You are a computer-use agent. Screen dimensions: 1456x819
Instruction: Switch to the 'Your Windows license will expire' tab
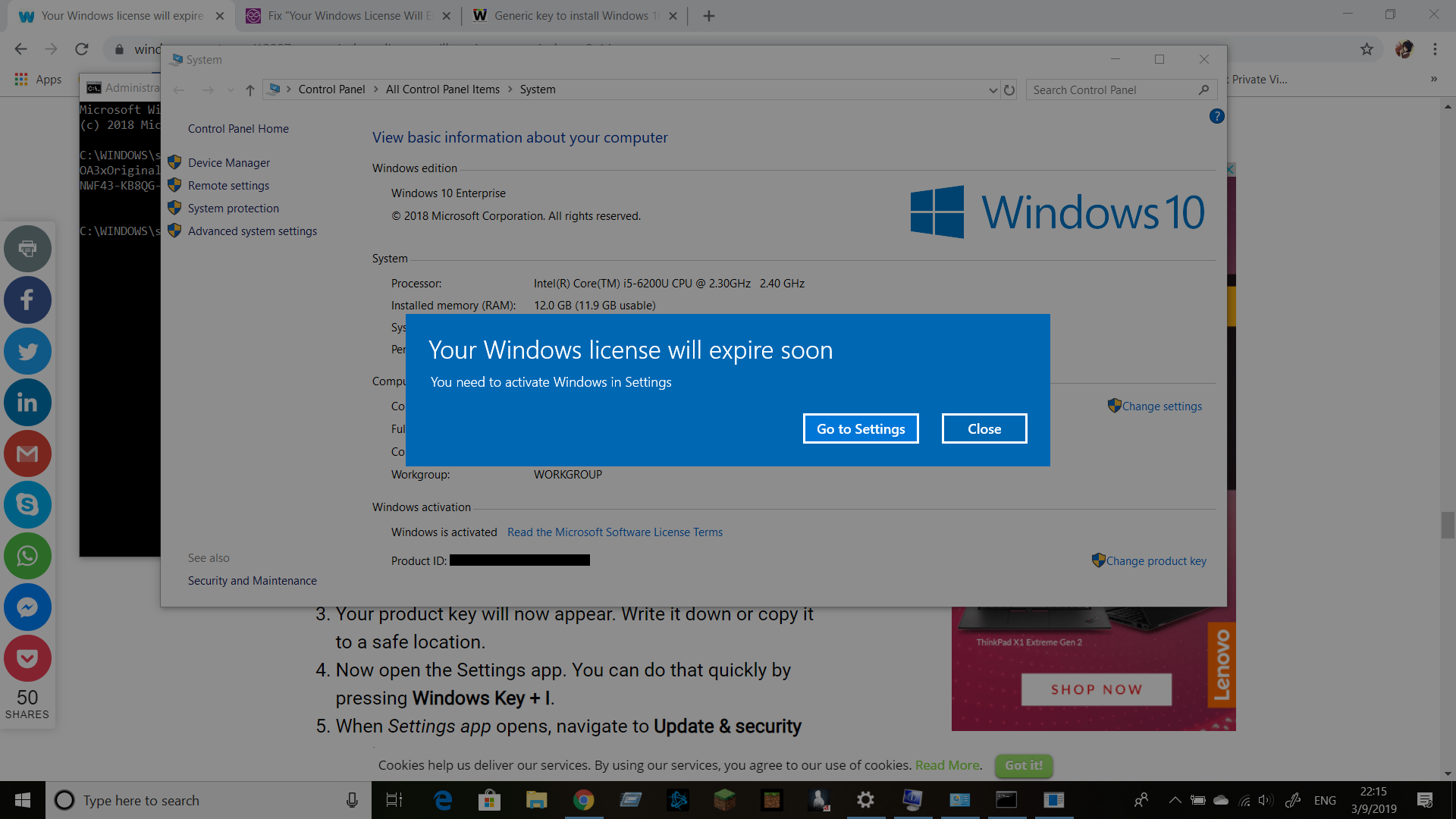[x=121, y=16]
